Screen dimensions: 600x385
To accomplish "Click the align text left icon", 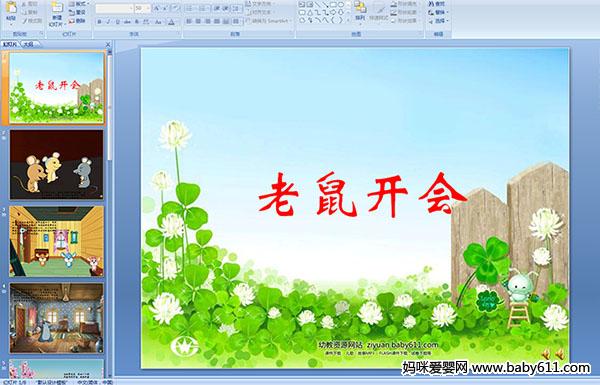I will coord(189,22).
